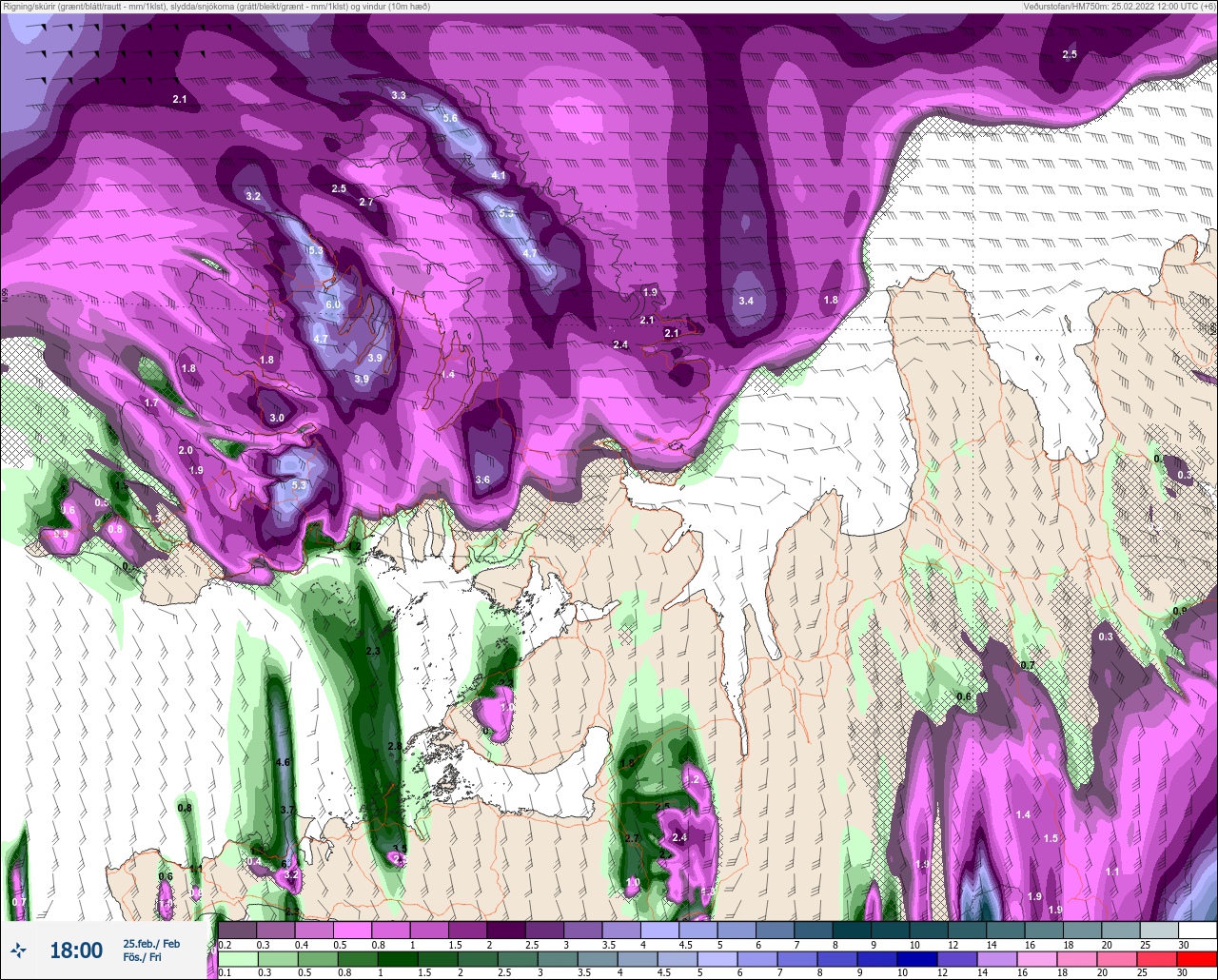Click the 3.0 precipitation value on map
The image size is (1218, 980).
tap(277, 419)
